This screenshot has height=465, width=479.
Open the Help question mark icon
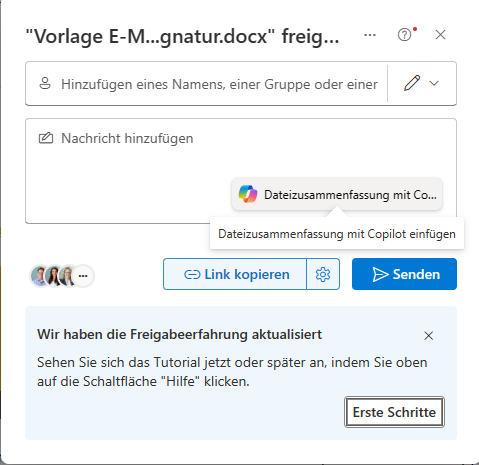pyautogui.click(x=405, y=35)
